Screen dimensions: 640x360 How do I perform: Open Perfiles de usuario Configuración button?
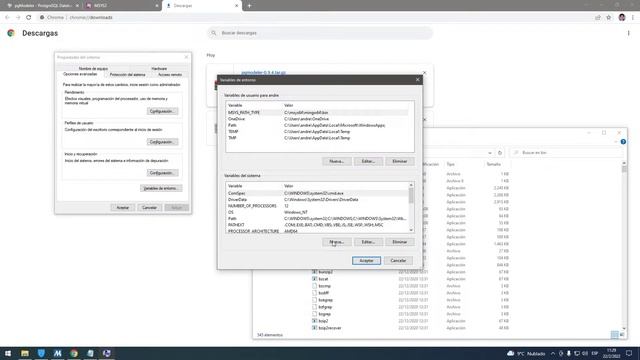click(162, 142)
